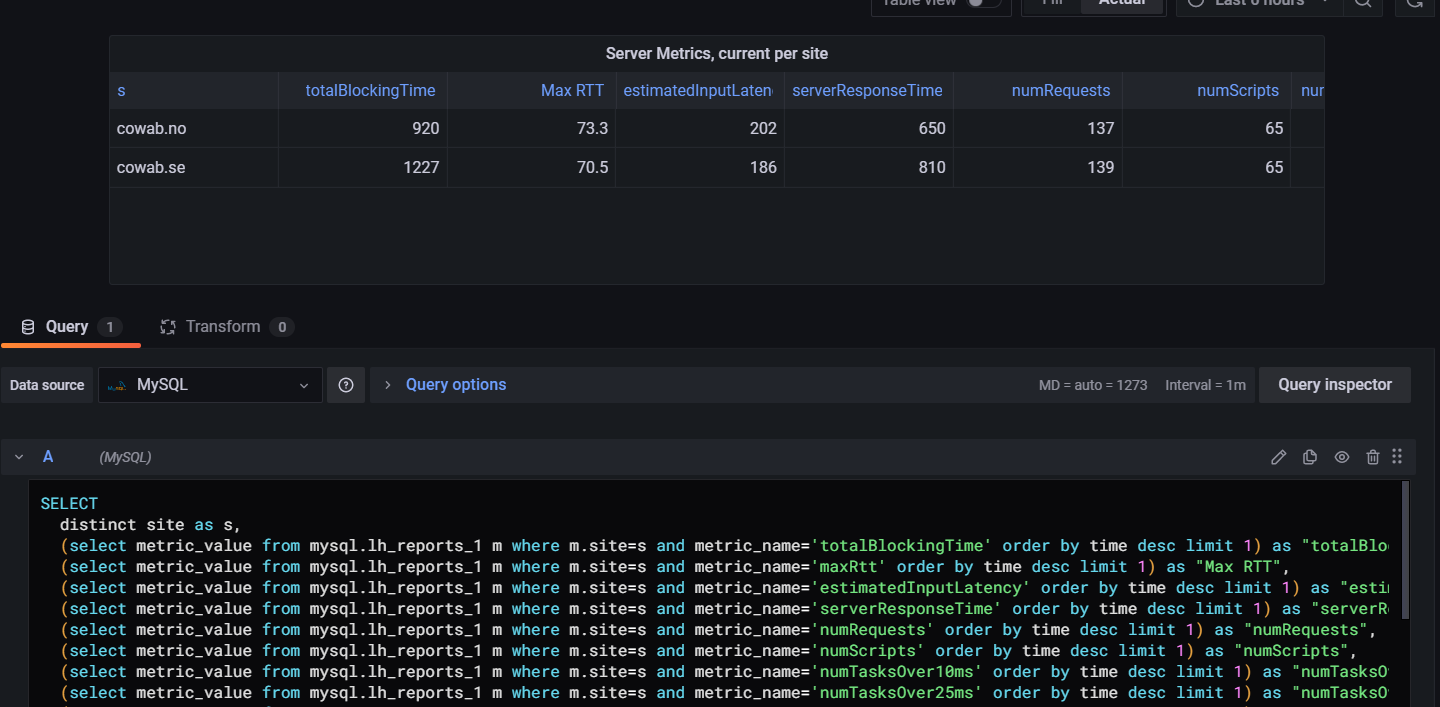Disable query A with the eye toggle

(1342, 457)
